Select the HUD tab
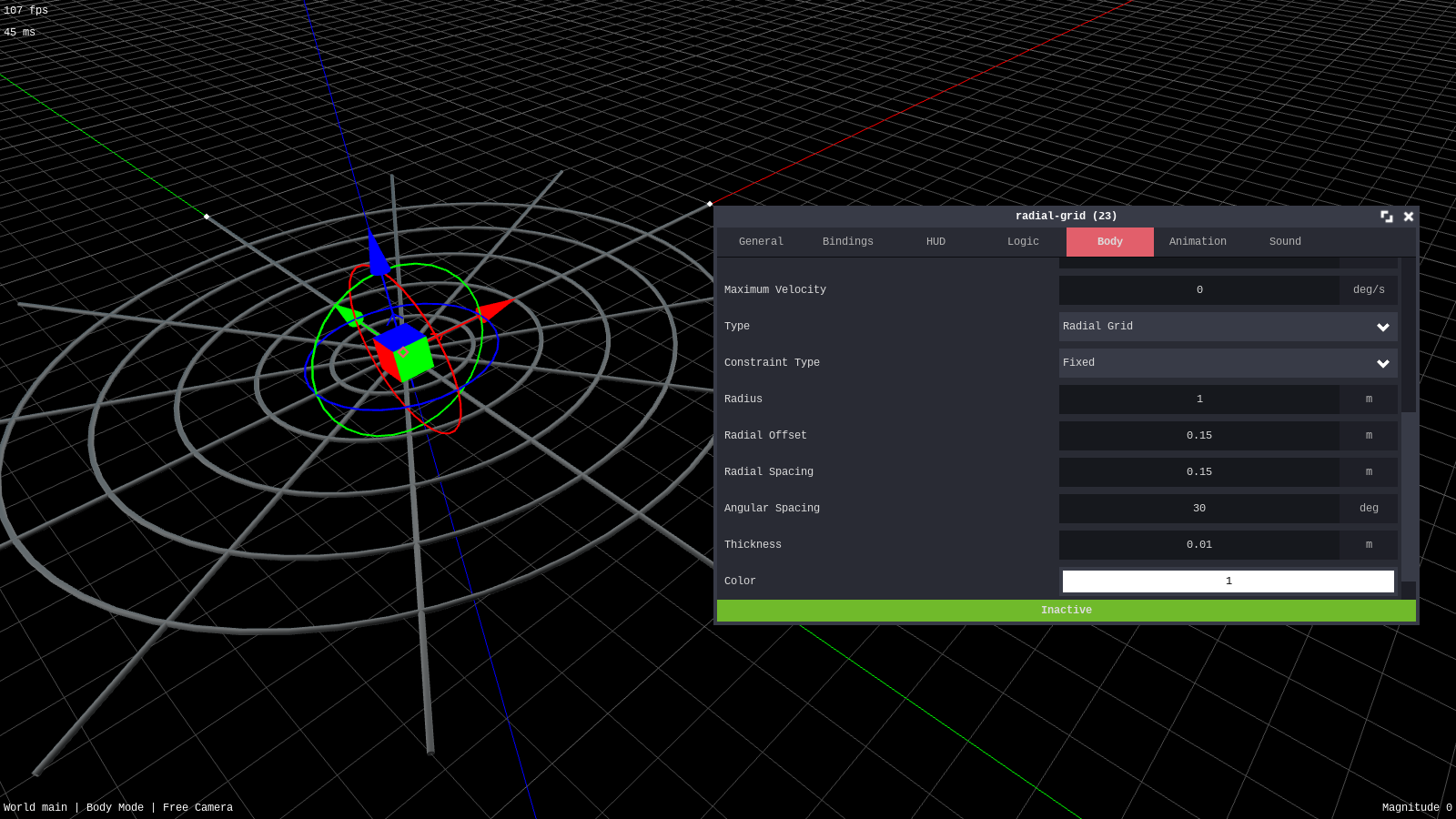The width and height of the screenshot is (1456, 819). coord(935,242)
